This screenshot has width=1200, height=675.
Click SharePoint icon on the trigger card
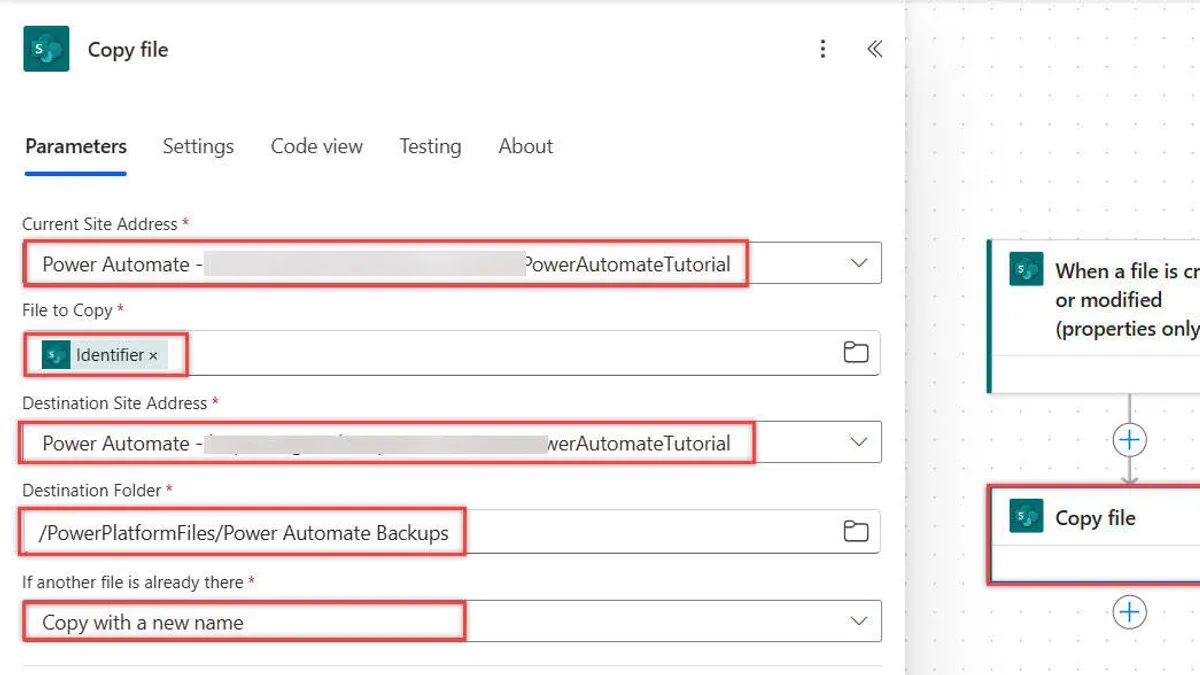[1027, 270]
